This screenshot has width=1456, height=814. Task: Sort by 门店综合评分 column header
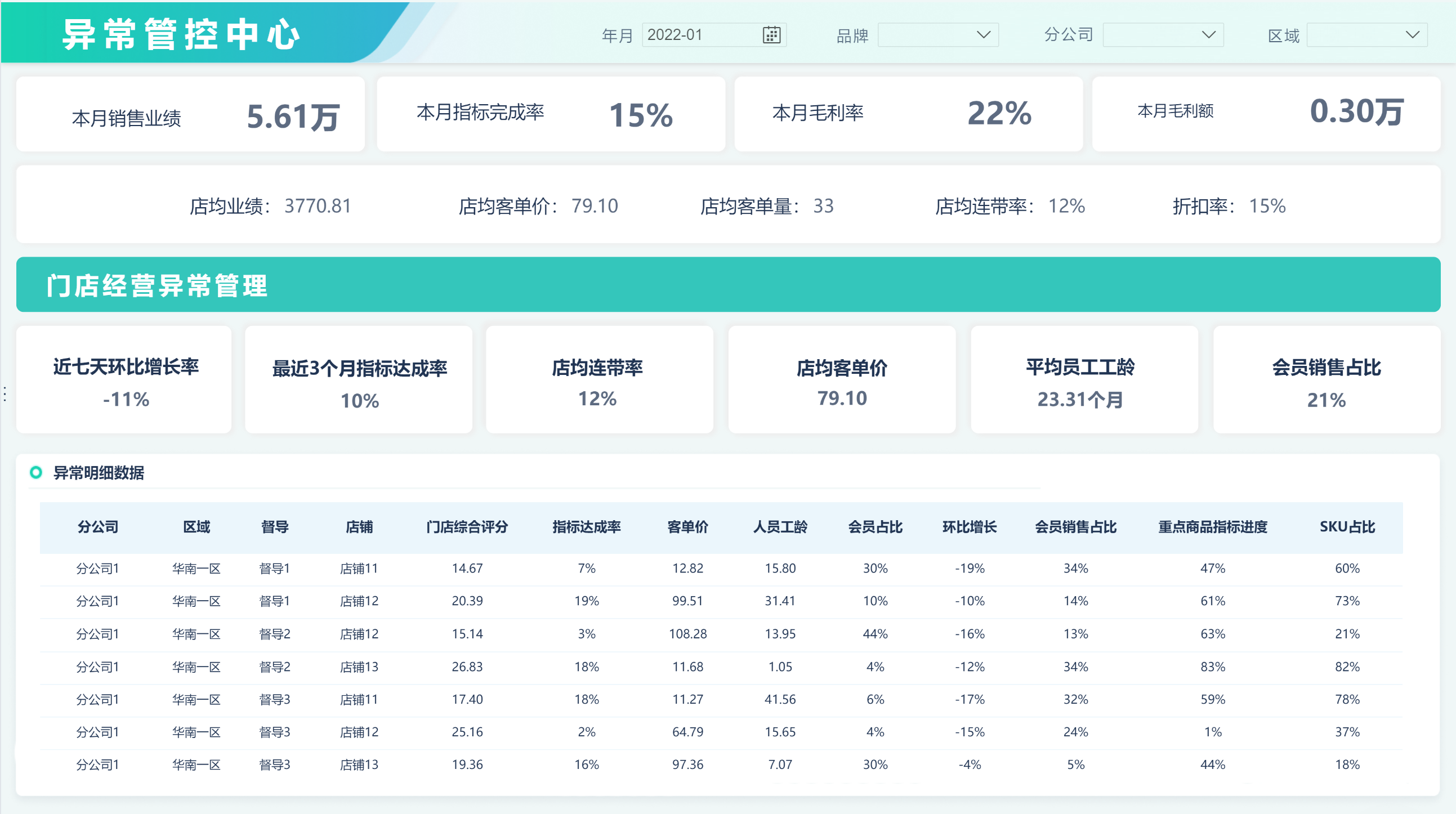click(x=467, y=527)
